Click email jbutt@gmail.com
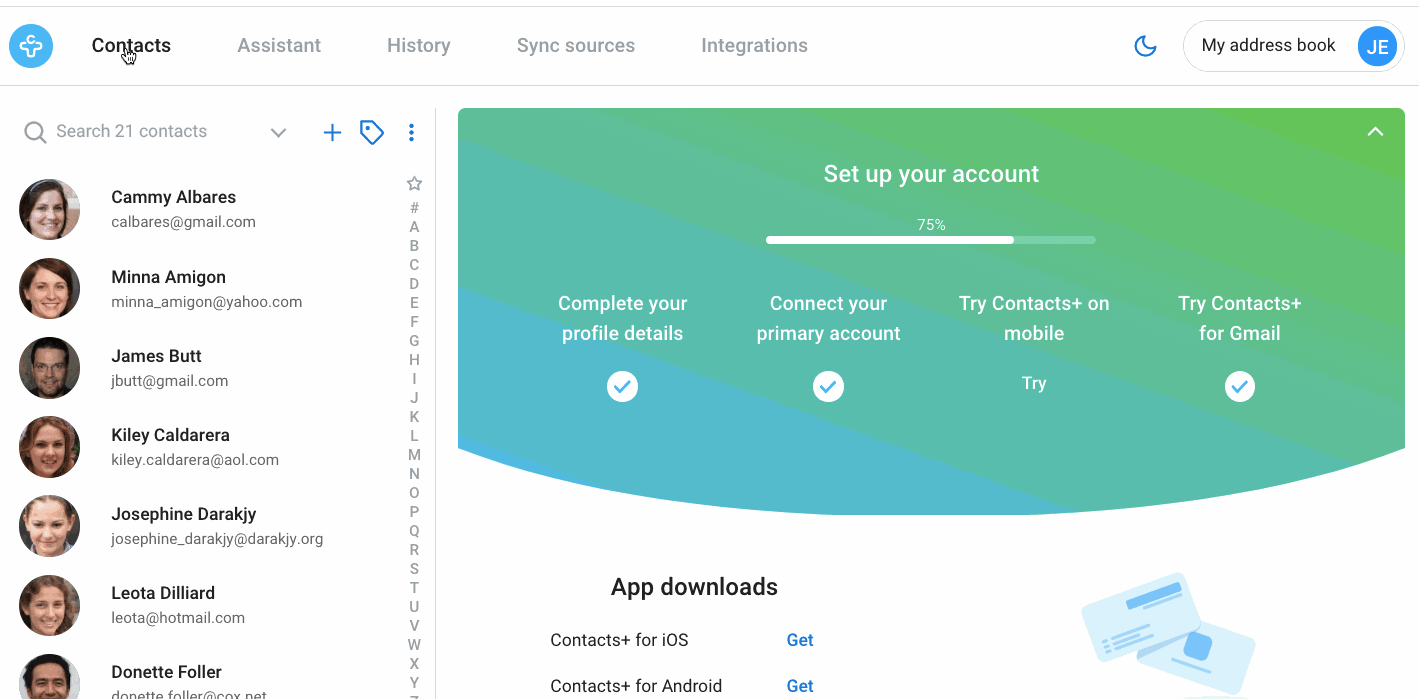The height and width of the screenshot is (699, 1419). click(169, 380)
